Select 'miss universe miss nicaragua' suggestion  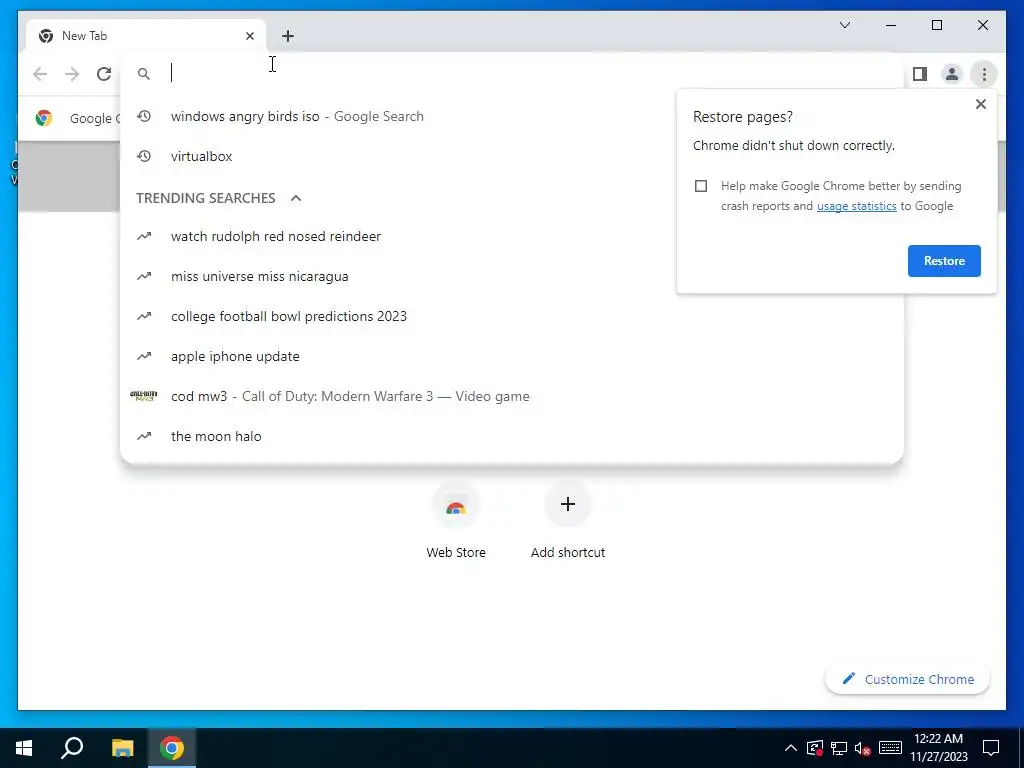tap(512, 276)
